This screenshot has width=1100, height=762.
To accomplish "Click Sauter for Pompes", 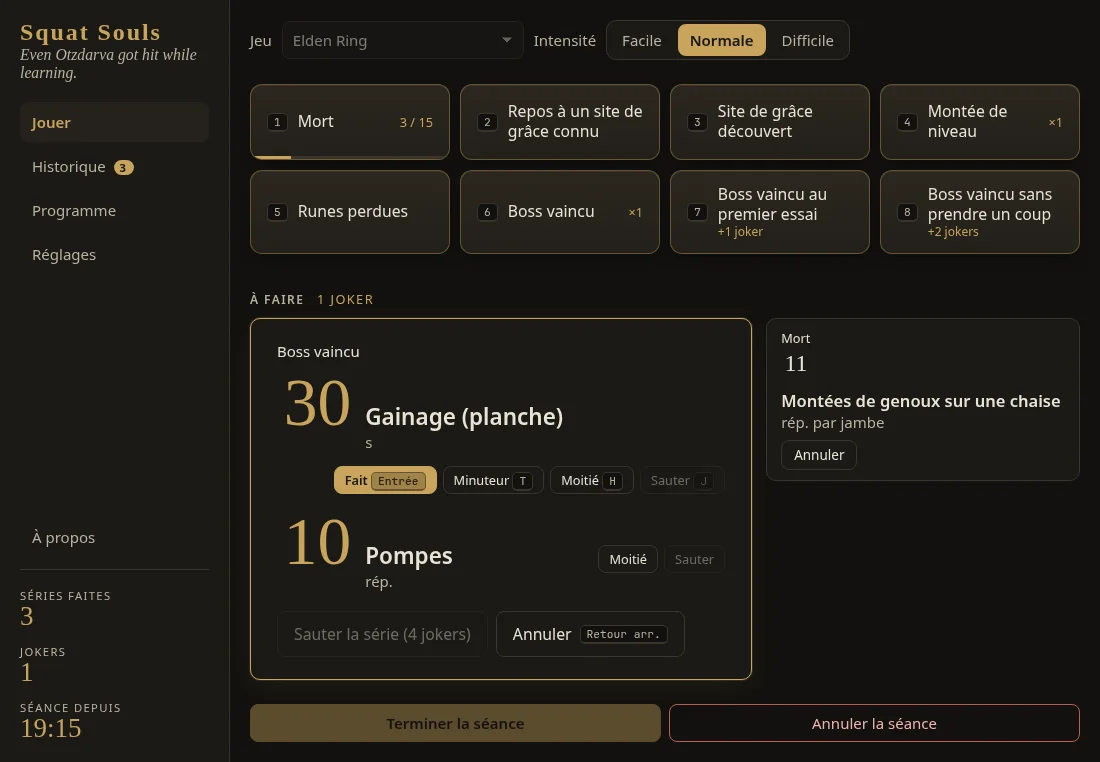I will [x=694, y=559].
